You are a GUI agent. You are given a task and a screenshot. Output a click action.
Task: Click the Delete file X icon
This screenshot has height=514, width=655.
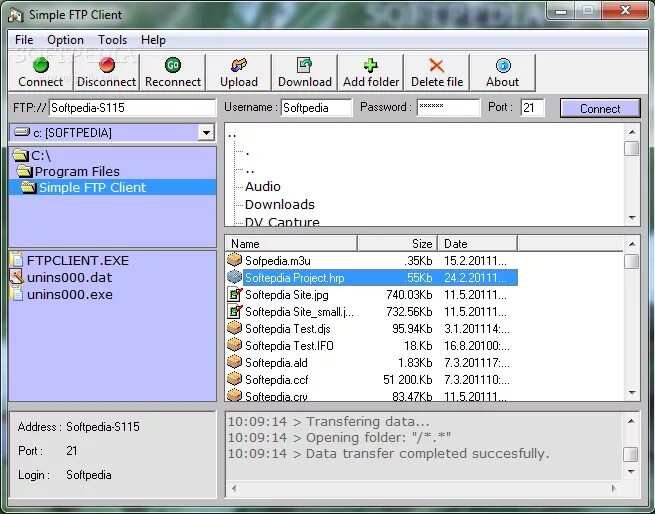[437, 65]
